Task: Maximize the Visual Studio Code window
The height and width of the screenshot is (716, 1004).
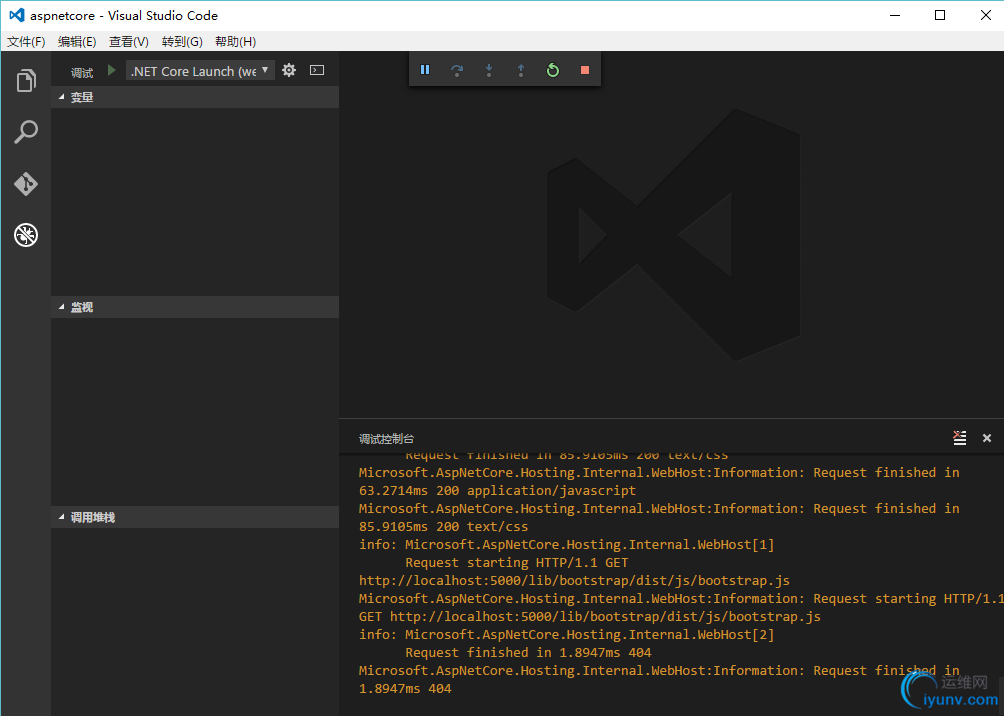Action: pyautogui.click(x=940, y=15)
